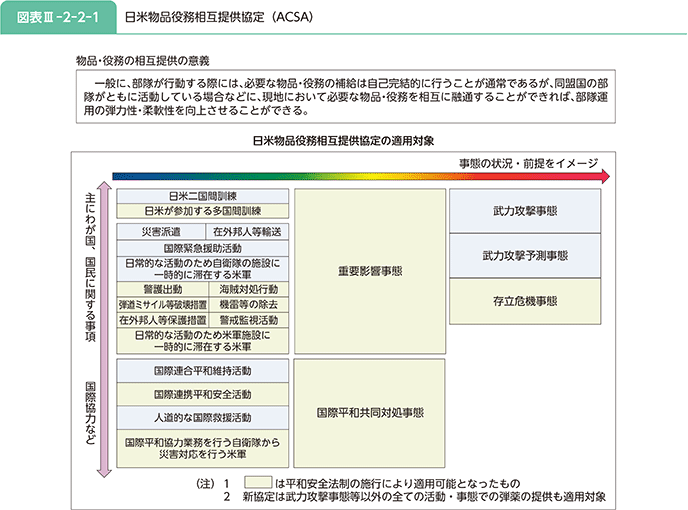Screen dimensions: 688x510
Task: Select the 日米が参加する多国間訓練 box
Action: coord(203,211)
